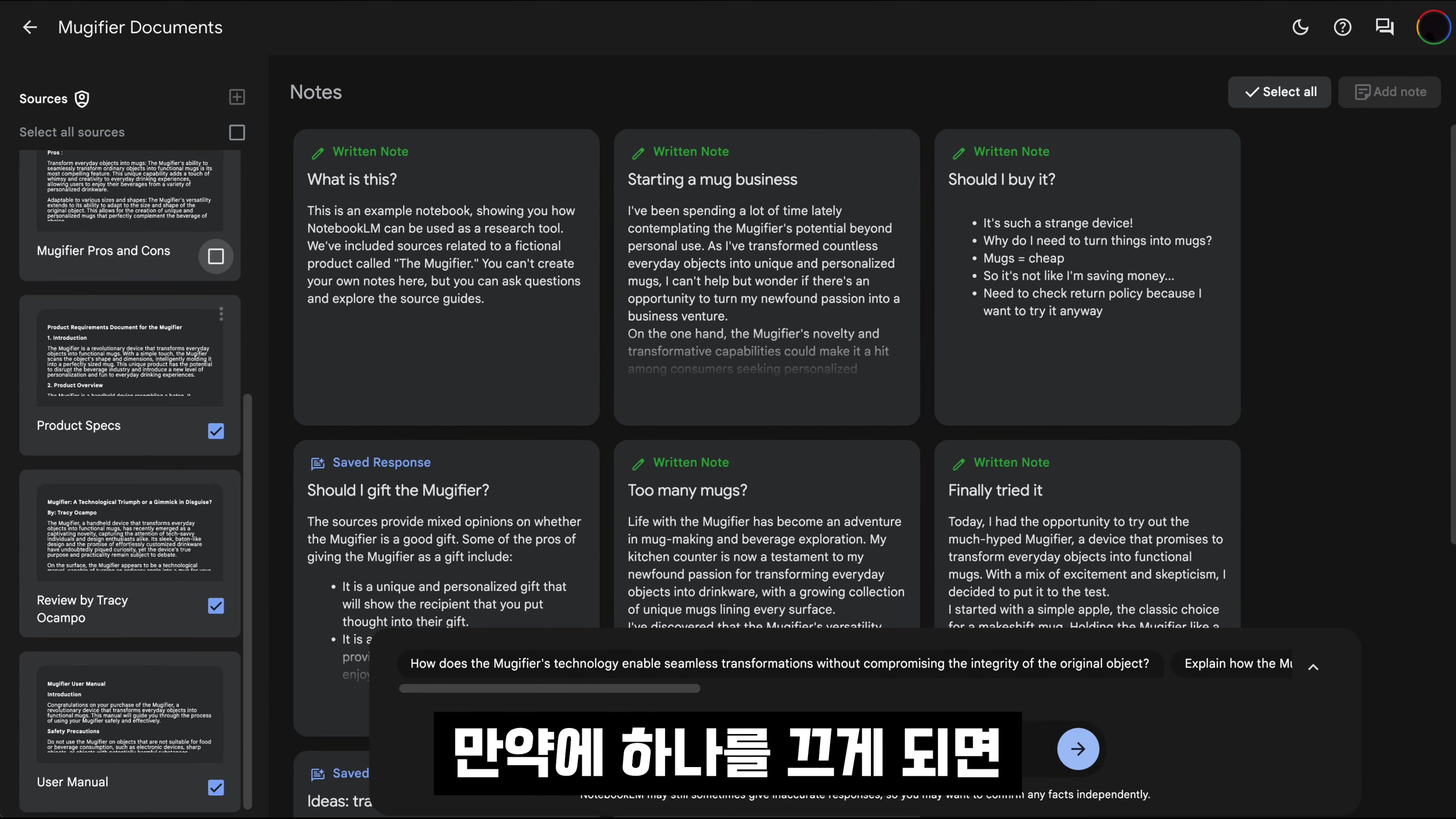Uncheck the Review by Tracy Ocampo checkbox
1456x819 pixels.
(216, 606)
